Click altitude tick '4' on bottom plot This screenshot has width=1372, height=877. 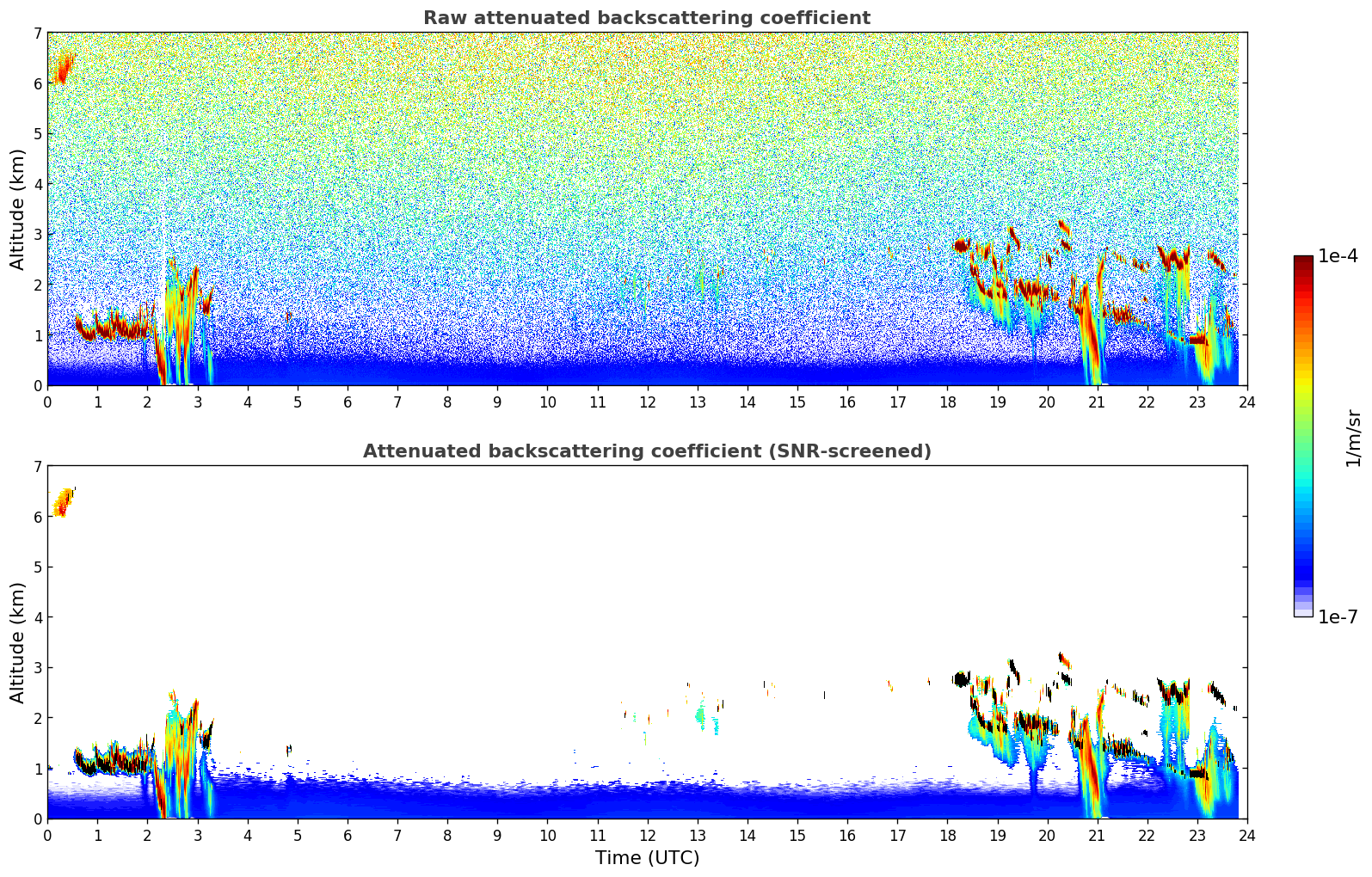[37, 617]
